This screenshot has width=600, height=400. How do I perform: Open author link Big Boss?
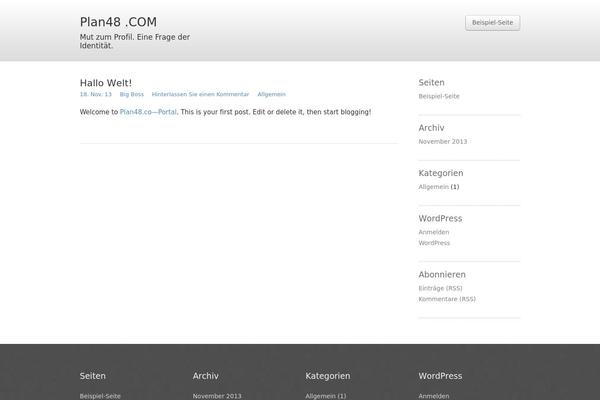click(132, 94)
